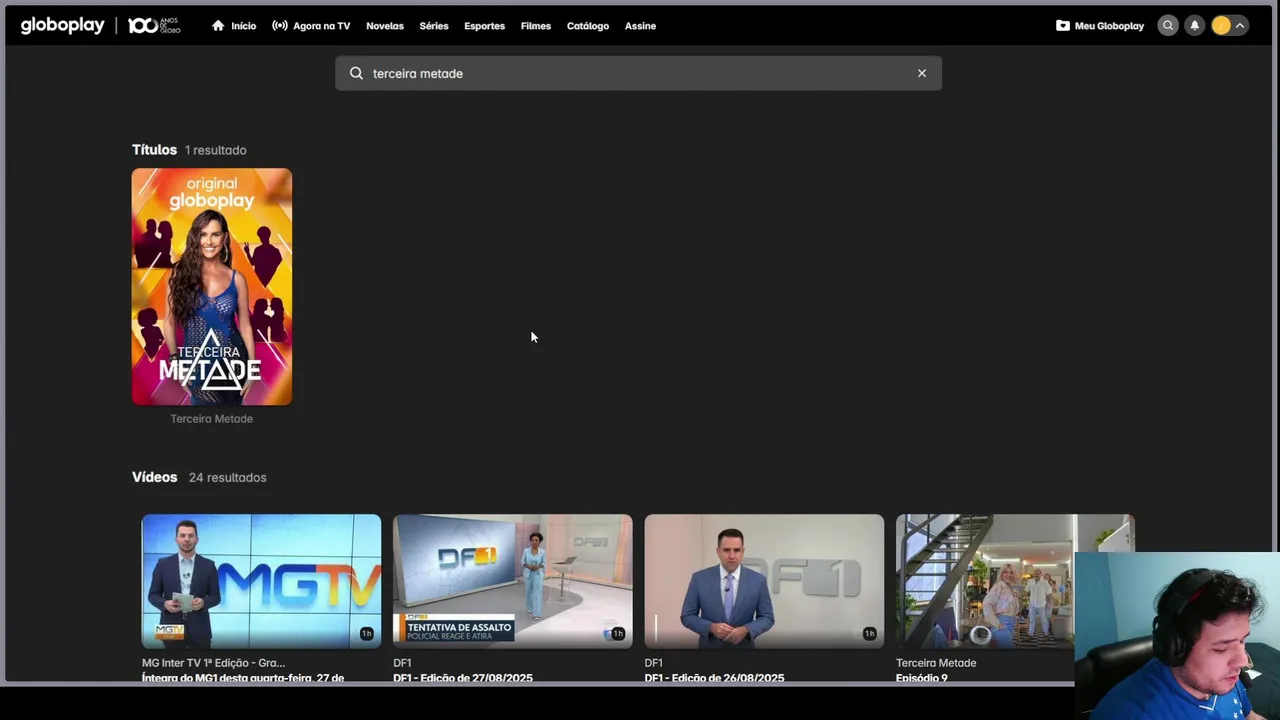Screen dimensions: 1280x720
Task: Open the Novelas menu
Action: 385,26
